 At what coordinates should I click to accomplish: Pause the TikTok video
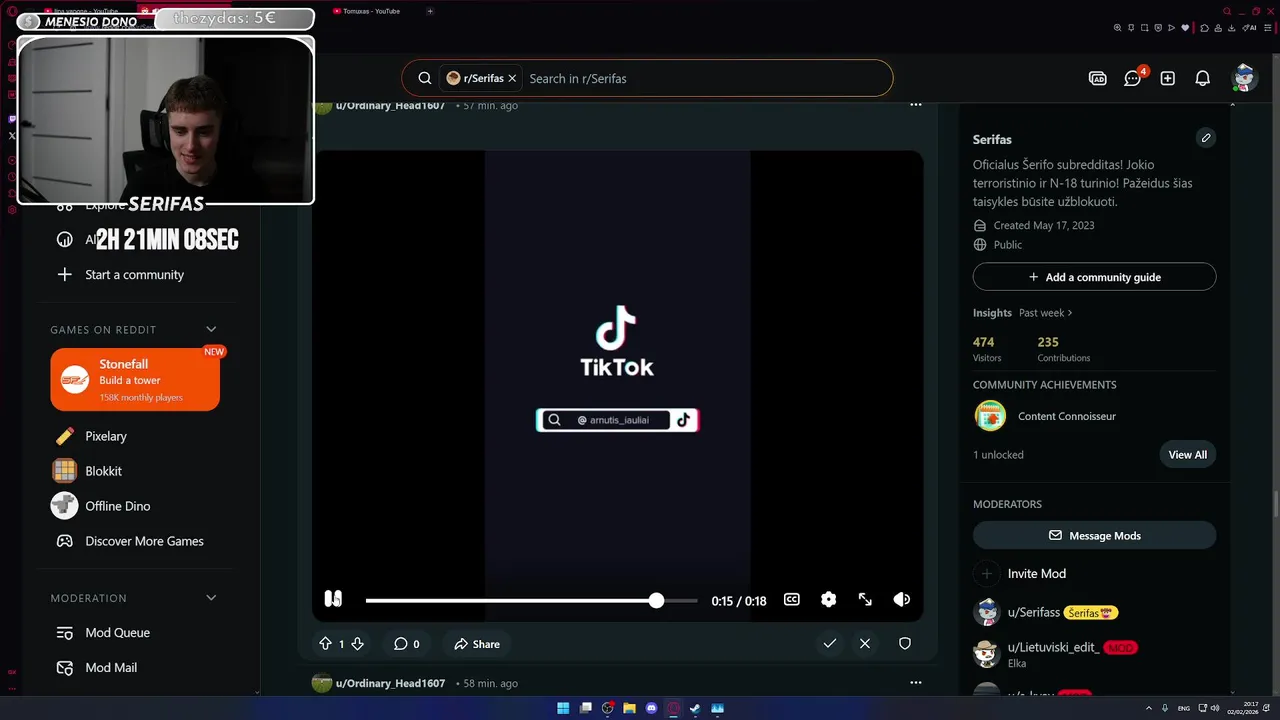click(333, 599)
